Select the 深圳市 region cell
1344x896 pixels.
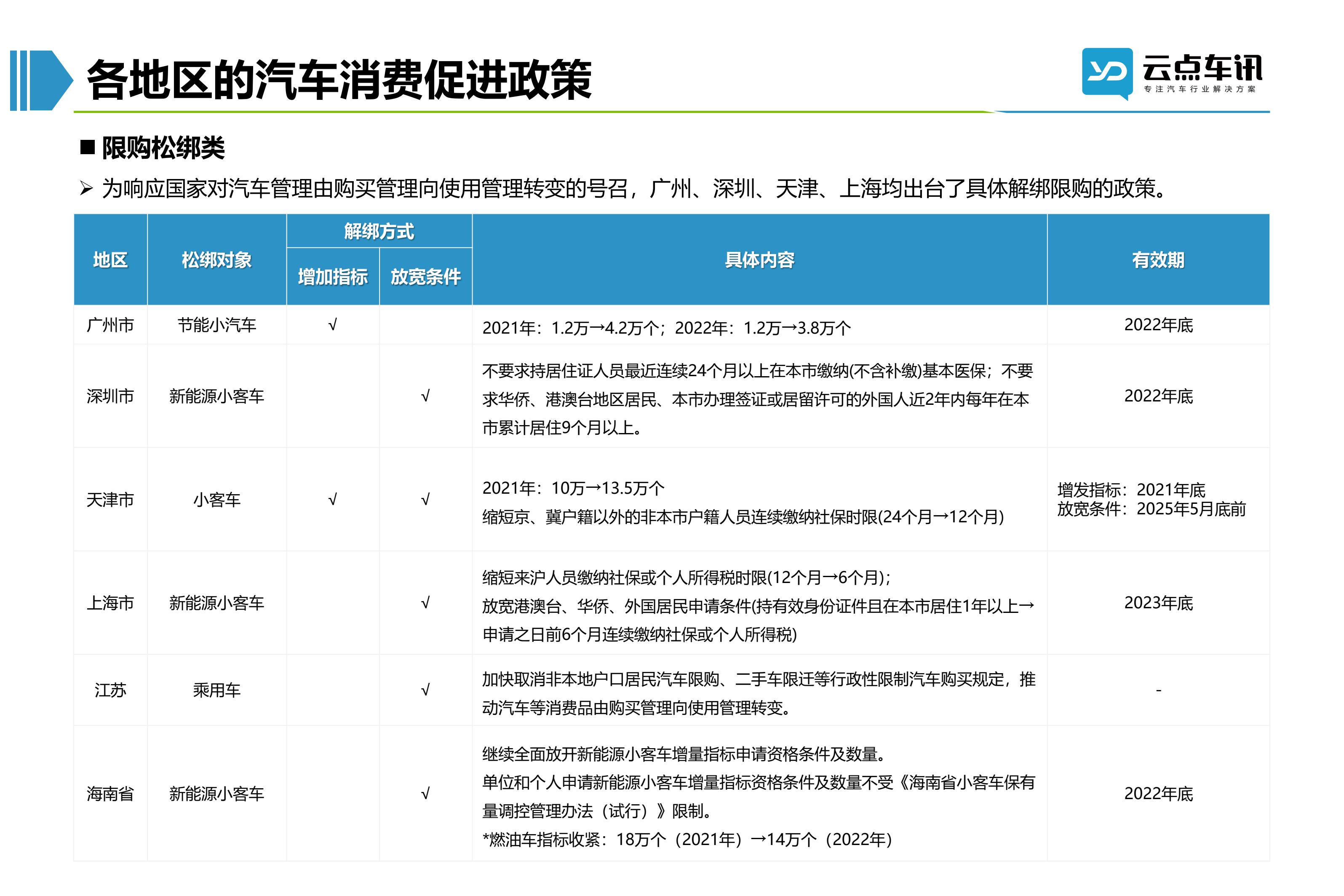coord(110,396)
